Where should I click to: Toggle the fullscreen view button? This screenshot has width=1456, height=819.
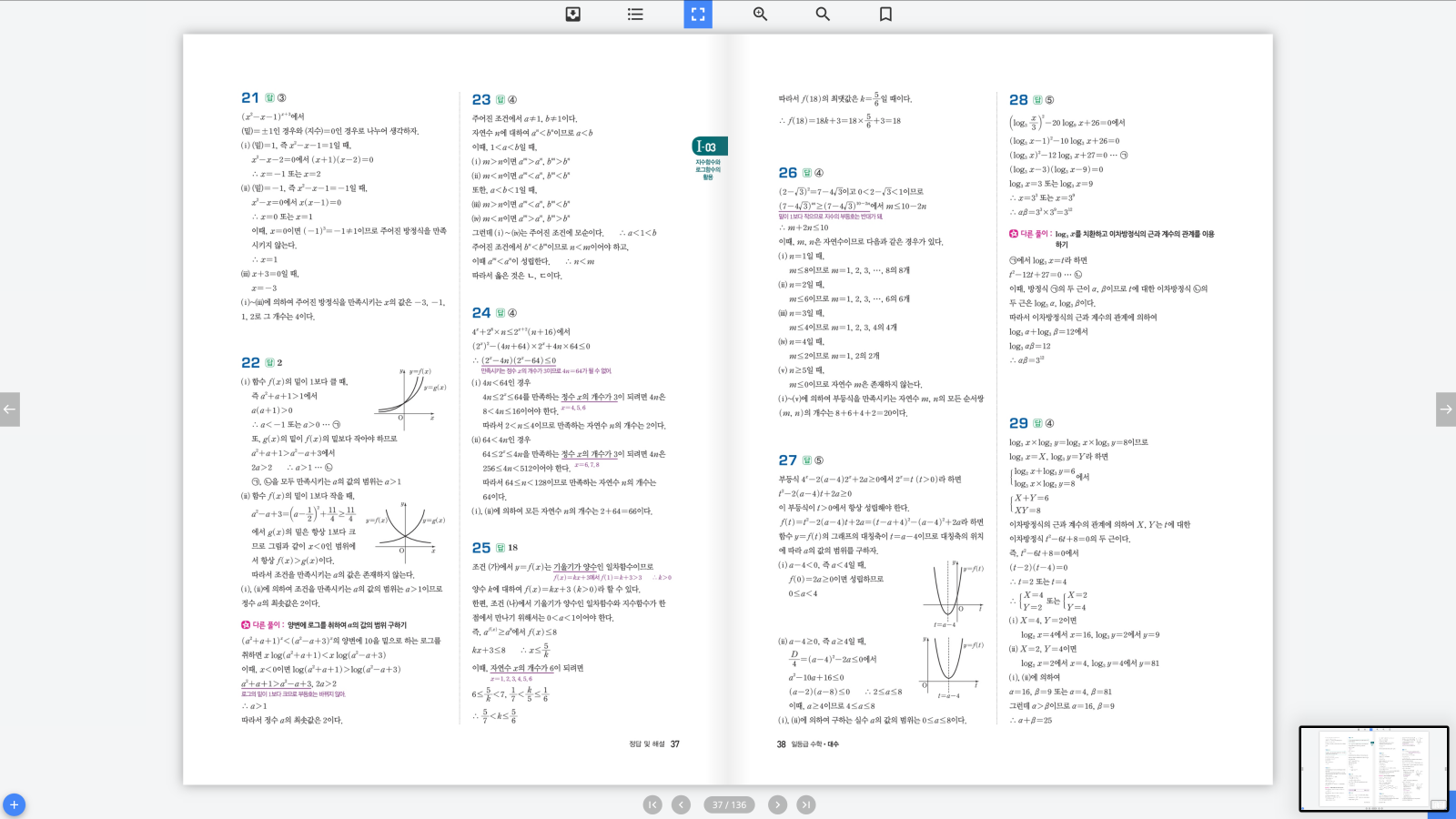[x=698, y=15]
